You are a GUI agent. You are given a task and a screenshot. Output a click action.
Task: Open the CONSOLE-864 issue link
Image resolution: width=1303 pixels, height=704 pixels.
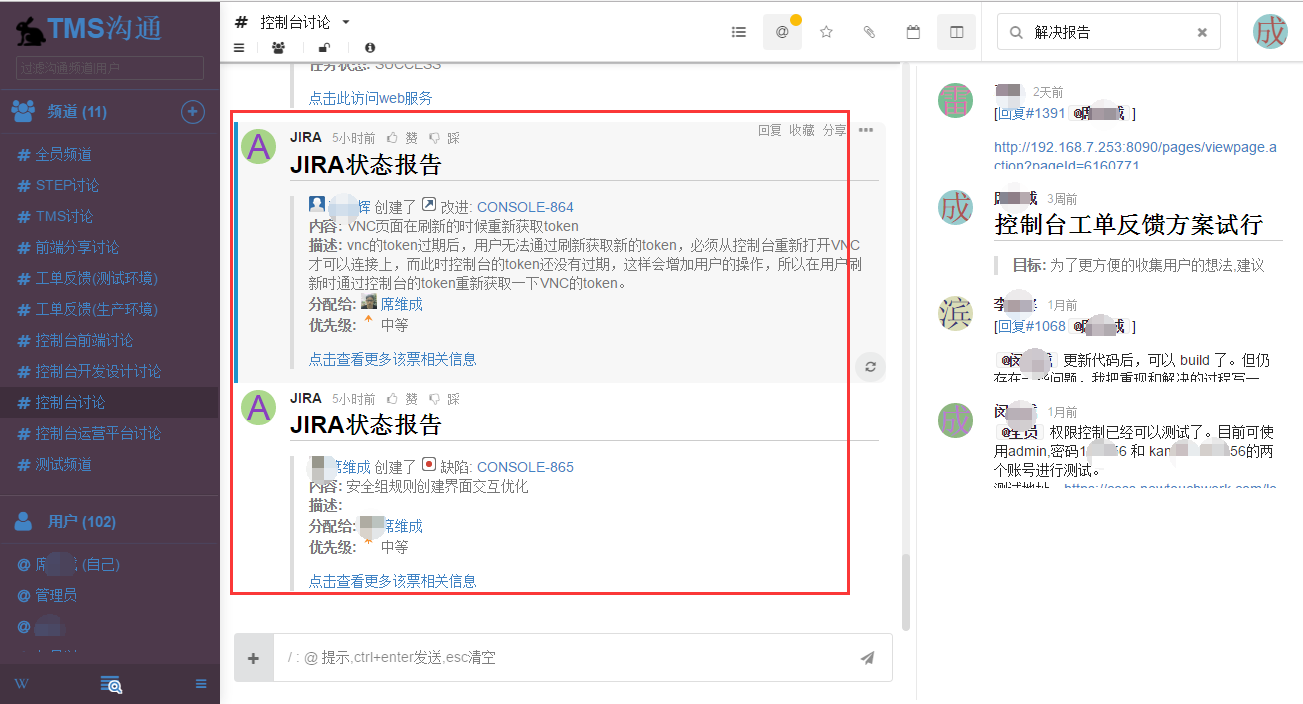[x=525, y=207]
